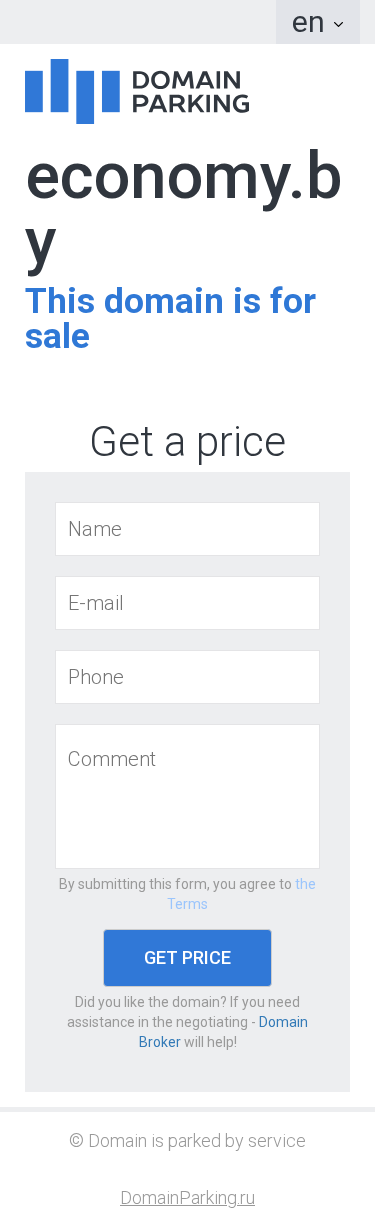Visit the DomainParking.ru footer link

tap(187, 1198)
